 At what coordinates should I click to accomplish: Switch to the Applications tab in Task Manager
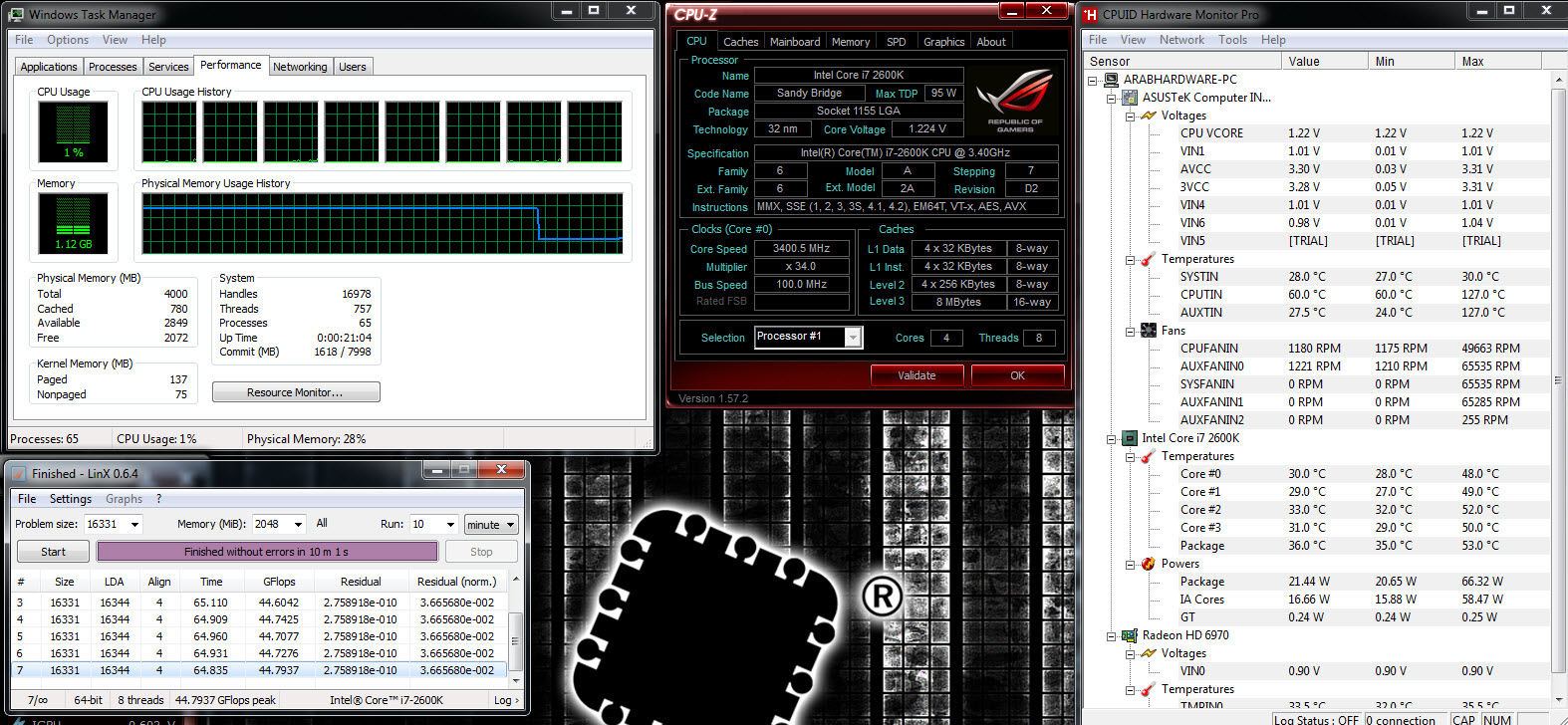pos(49,67)
